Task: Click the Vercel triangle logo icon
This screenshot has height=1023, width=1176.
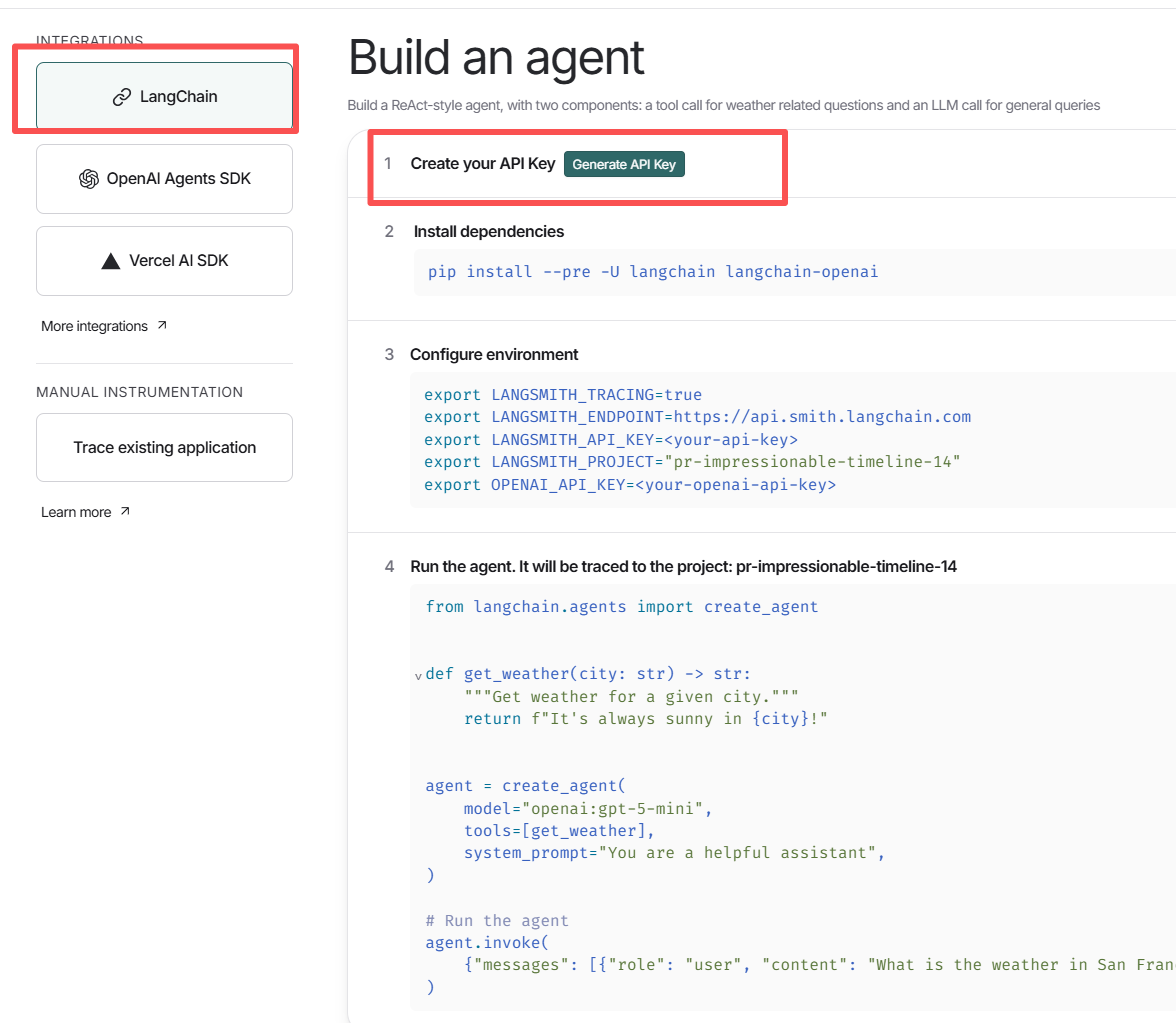Action: point(110,261)
